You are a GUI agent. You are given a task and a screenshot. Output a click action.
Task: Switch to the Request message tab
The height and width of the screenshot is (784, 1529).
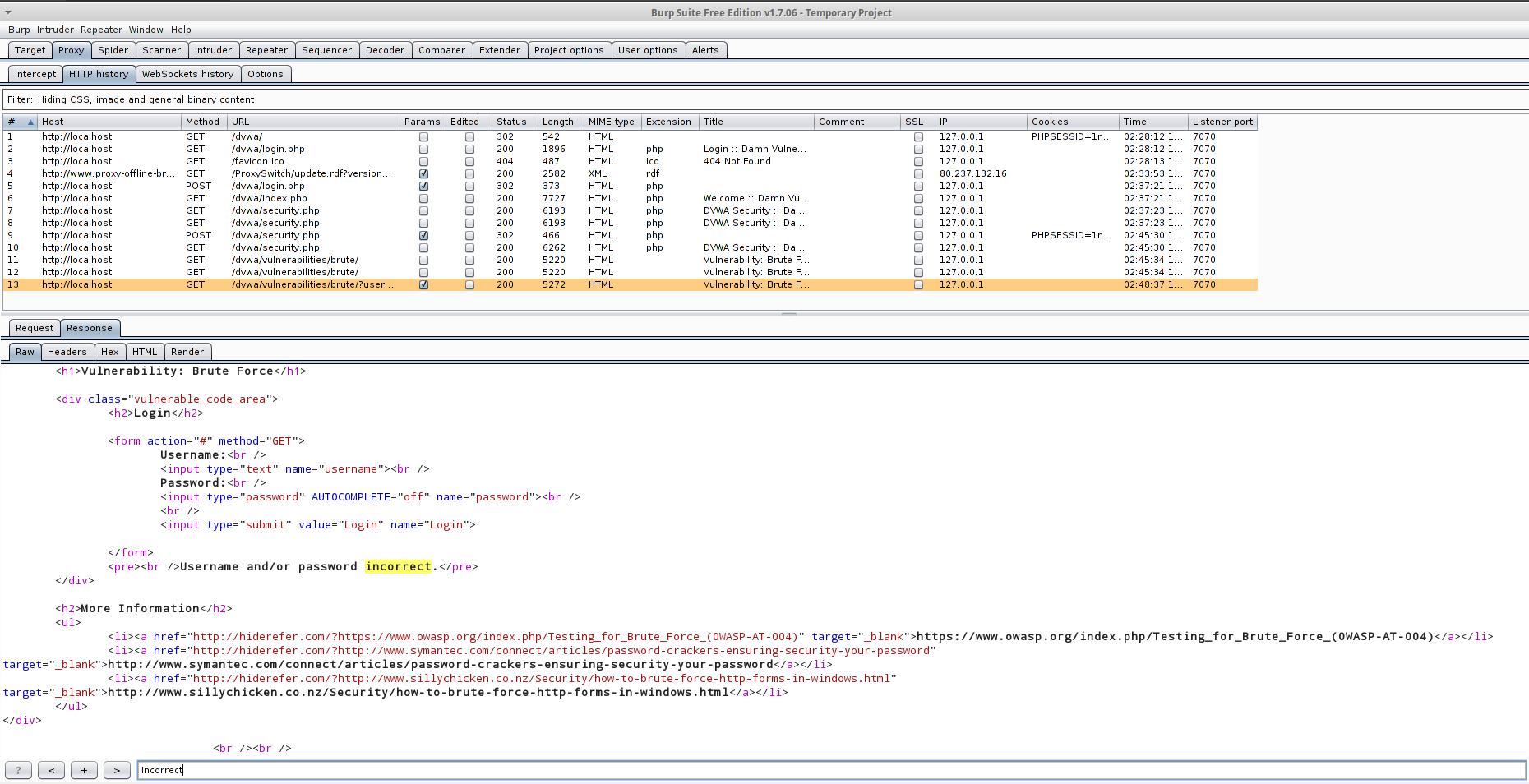click(x=35, y=328)
